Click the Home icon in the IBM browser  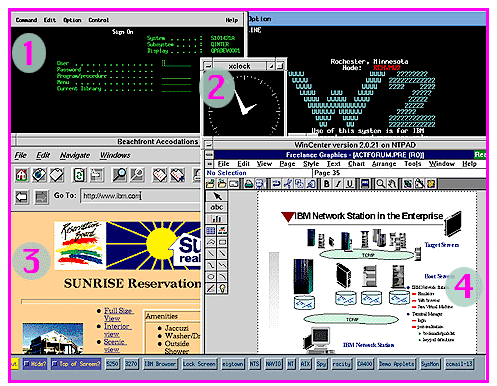point(22,175)
